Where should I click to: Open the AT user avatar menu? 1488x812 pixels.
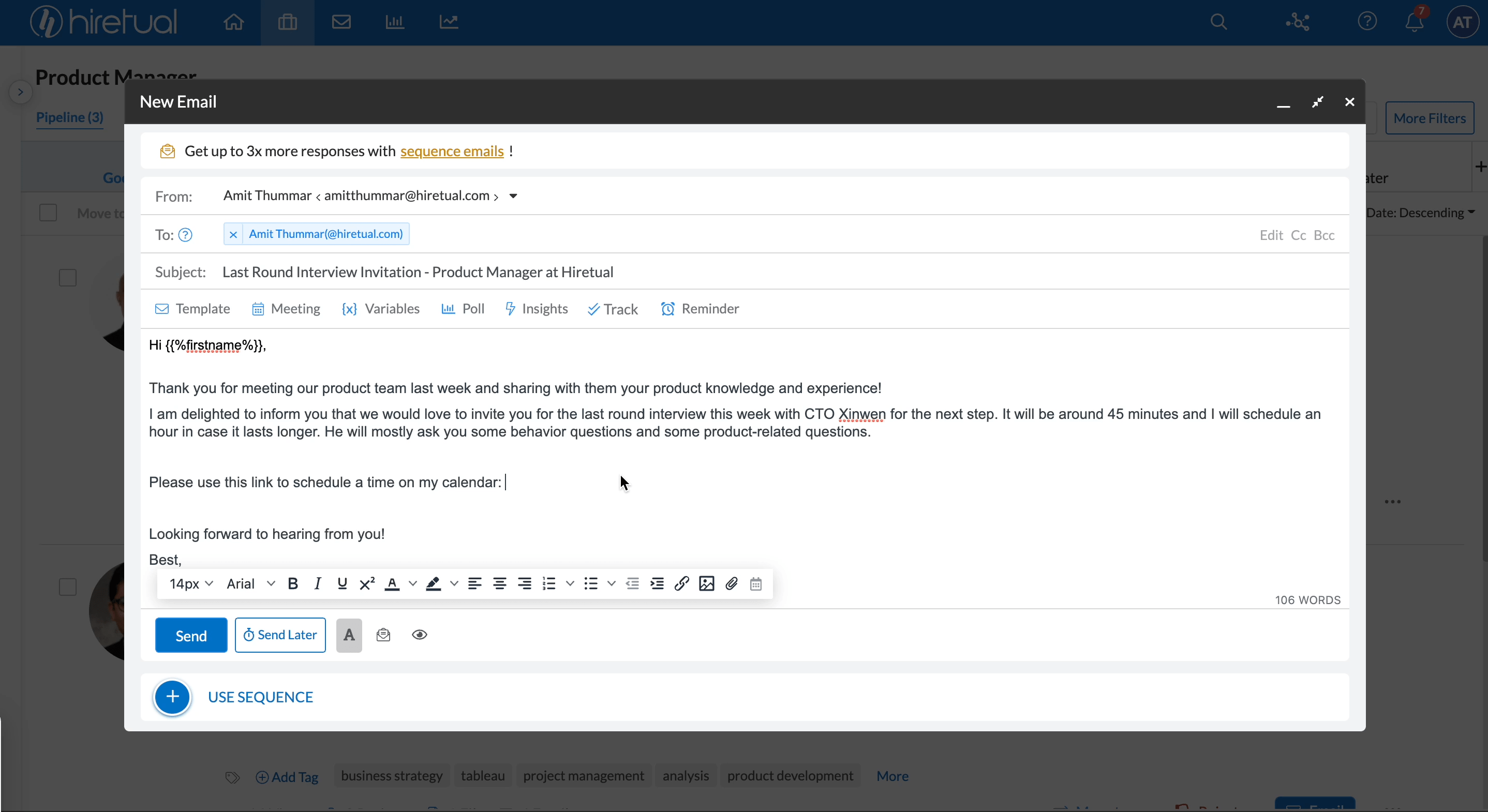(1462, 22)
